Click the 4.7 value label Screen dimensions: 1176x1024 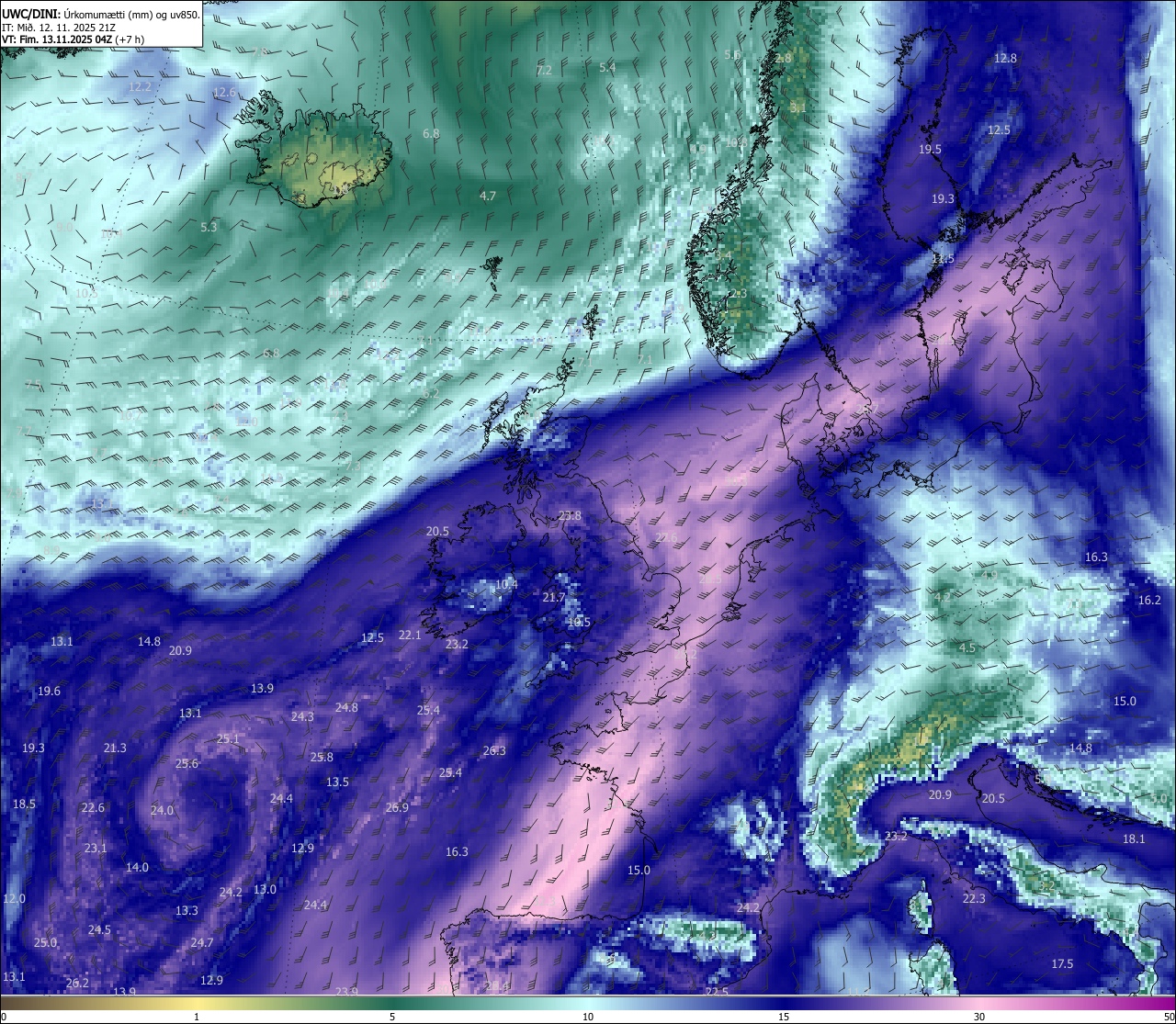coord(488,197)
